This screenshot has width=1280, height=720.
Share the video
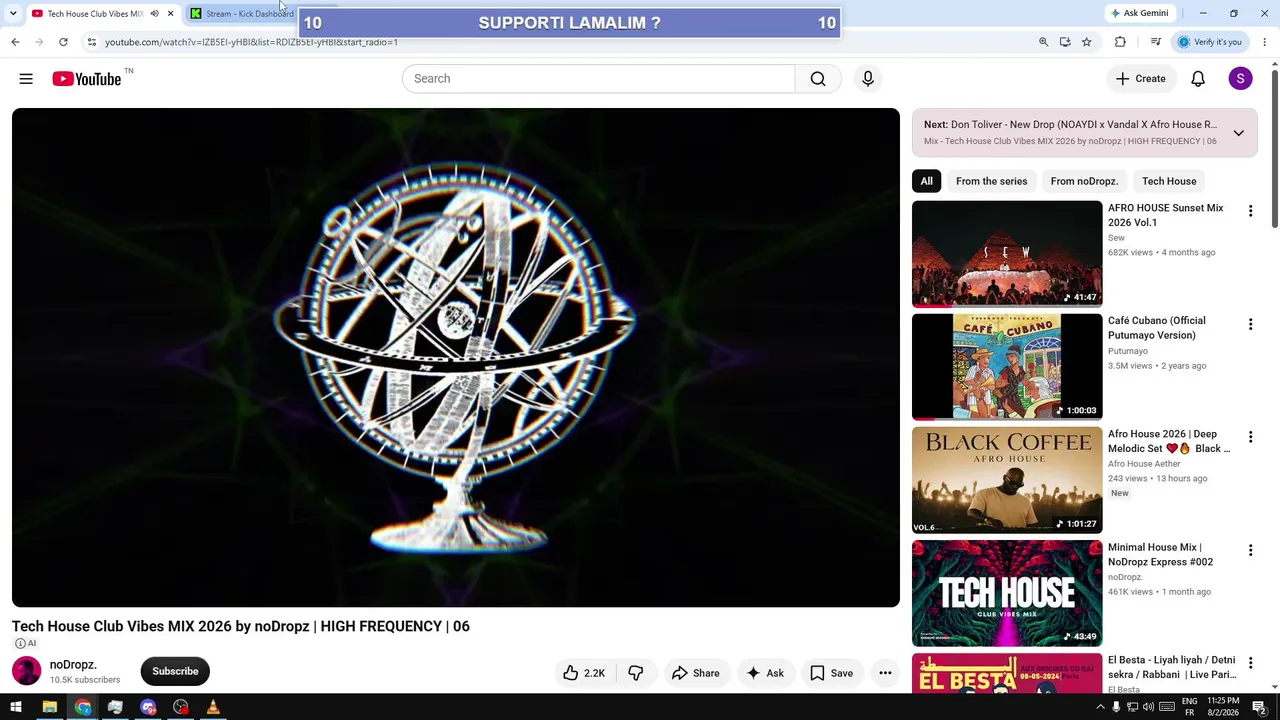pyautogui.click(x=695, y=673)
